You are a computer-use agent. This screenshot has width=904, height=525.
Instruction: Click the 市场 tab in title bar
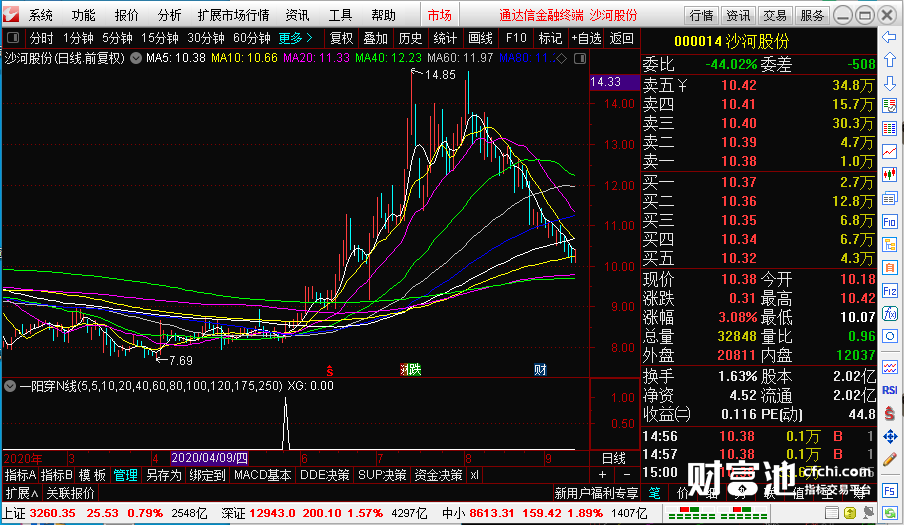pos(439,15)
